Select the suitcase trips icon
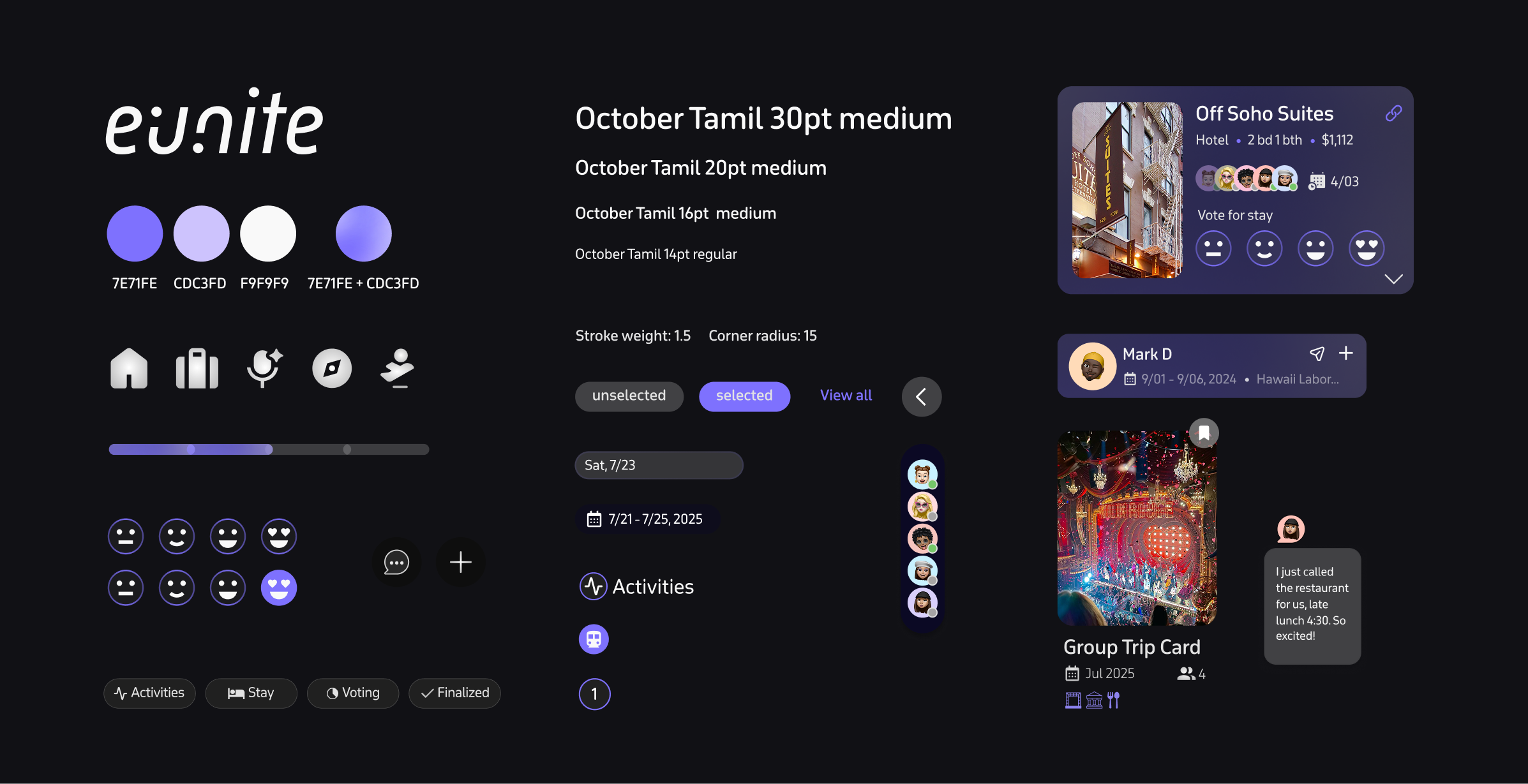The width and height of the screenshot is (1528, 784). 197,368
